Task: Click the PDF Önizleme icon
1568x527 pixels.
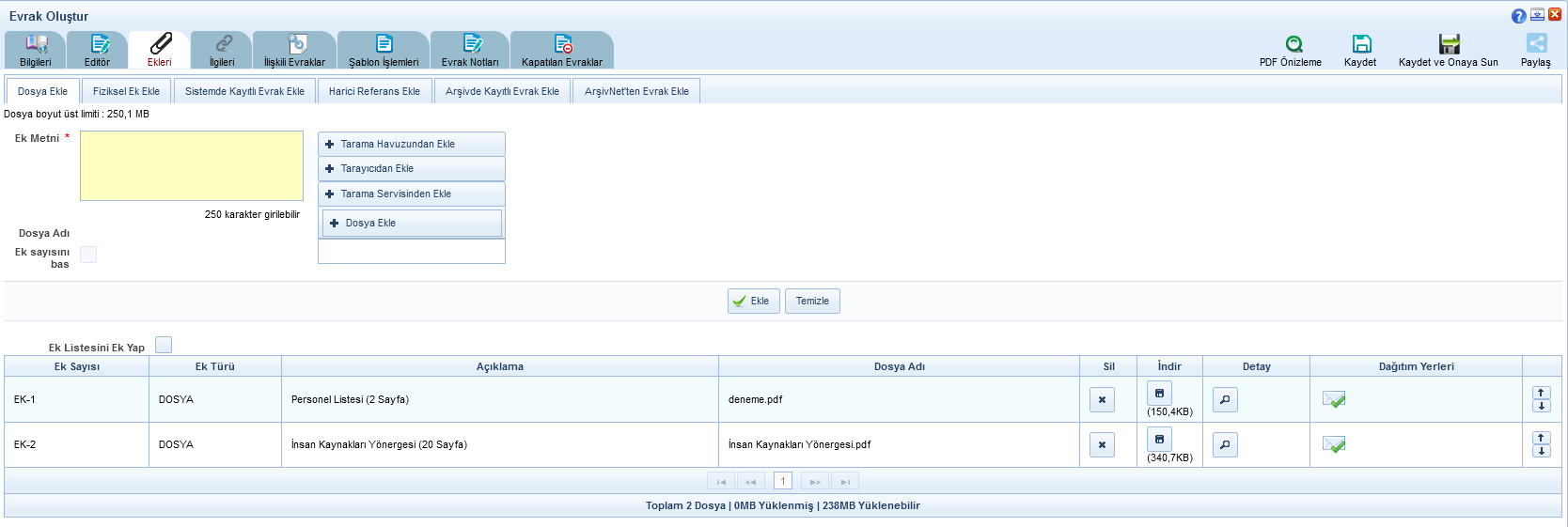Action: tap(1294, 44)
